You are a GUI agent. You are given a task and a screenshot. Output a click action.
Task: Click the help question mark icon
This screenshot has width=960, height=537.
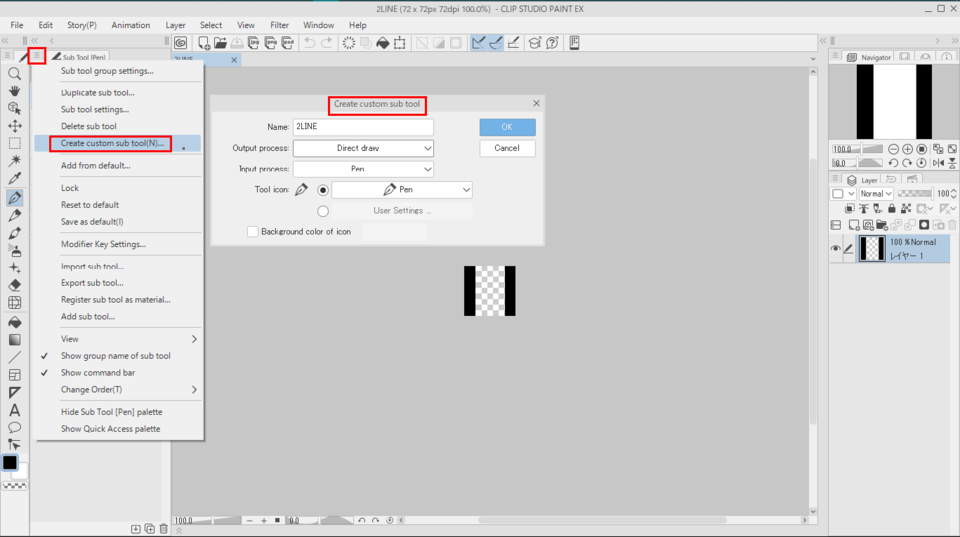tap(552, 43)
